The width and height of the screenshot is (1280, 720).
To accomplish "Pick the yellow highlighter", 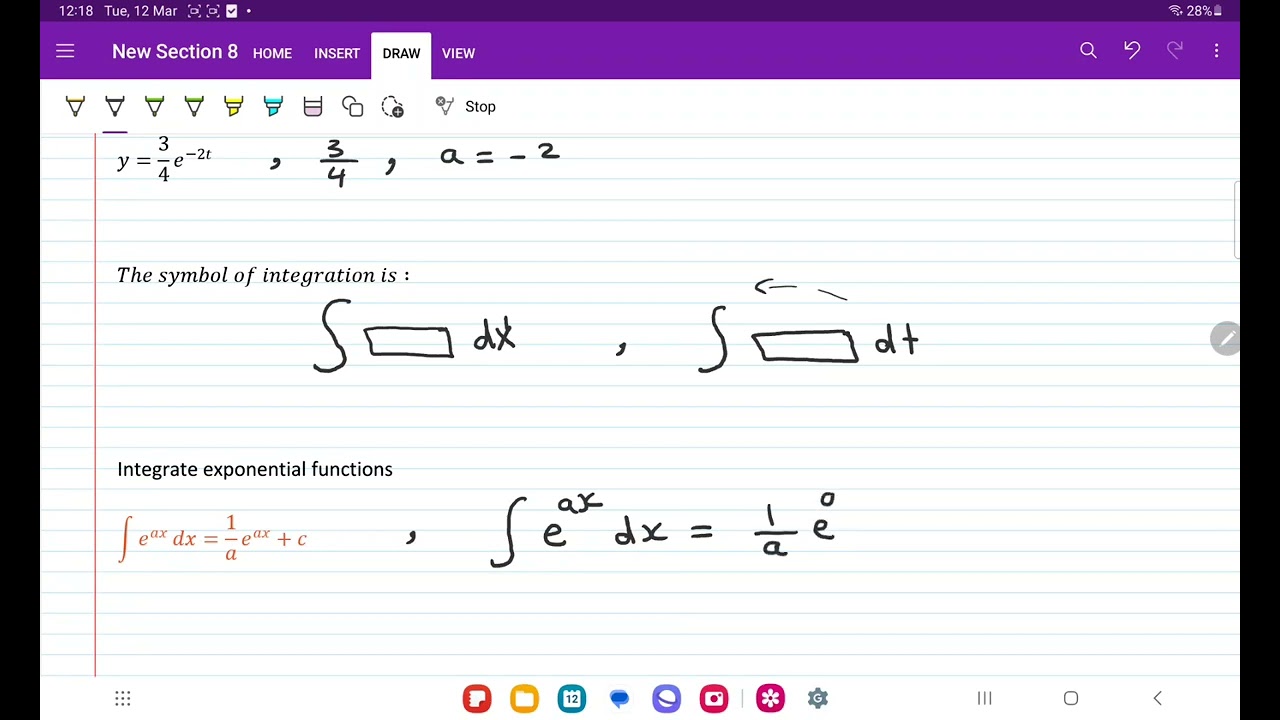I will pyautogui.click(x=233, y=106).
